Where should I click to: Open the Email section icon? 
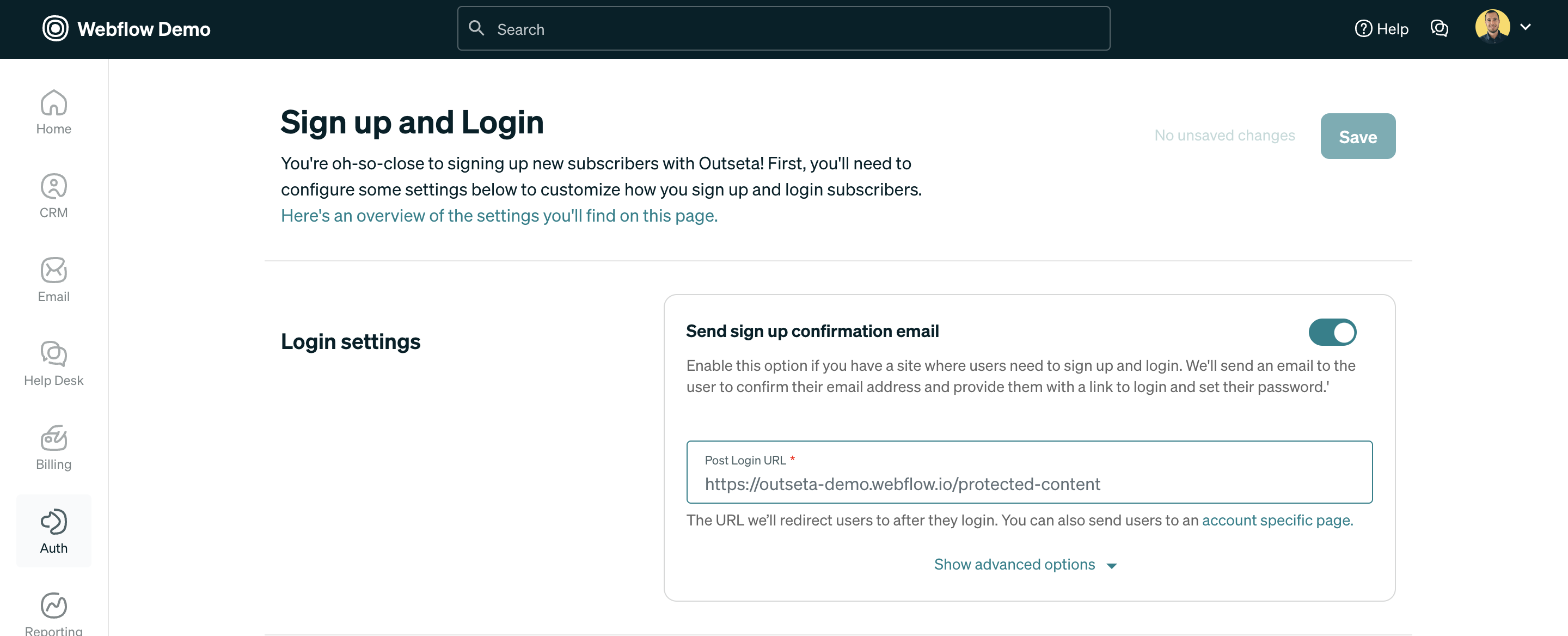click(x=53, y=278)
